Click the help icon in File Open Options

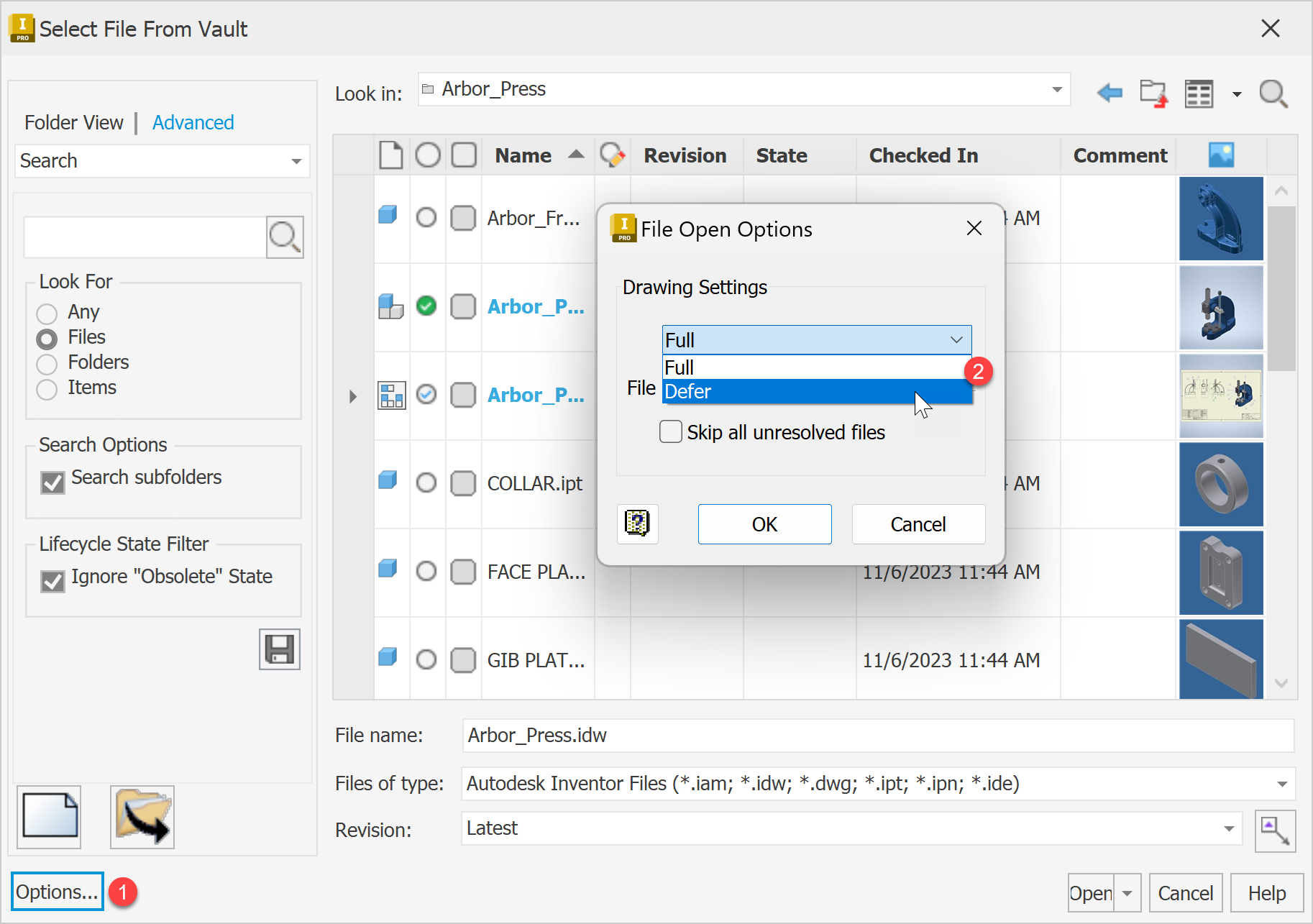[x=637, y=523]
